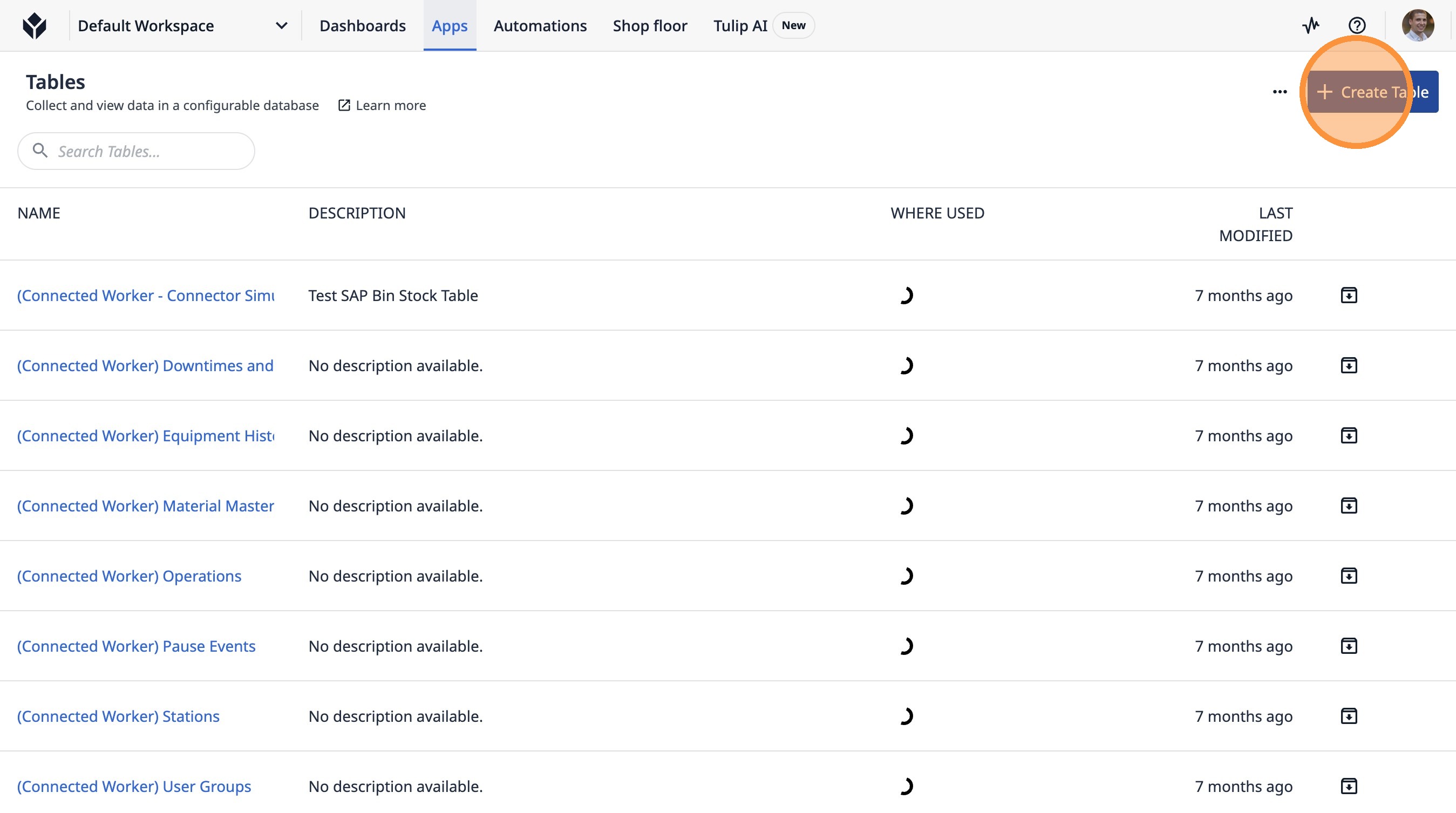Open Tulip AI from navigation
This screenshot has height=813, width=1456.
pyautogui.click(x=740, y=25)
